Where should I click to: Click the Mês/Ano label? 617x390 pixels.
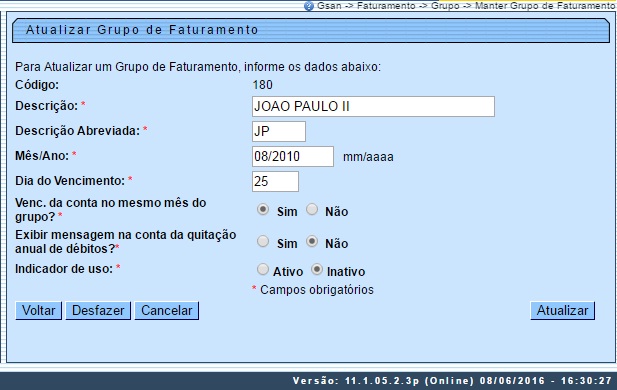coord(42,155)
